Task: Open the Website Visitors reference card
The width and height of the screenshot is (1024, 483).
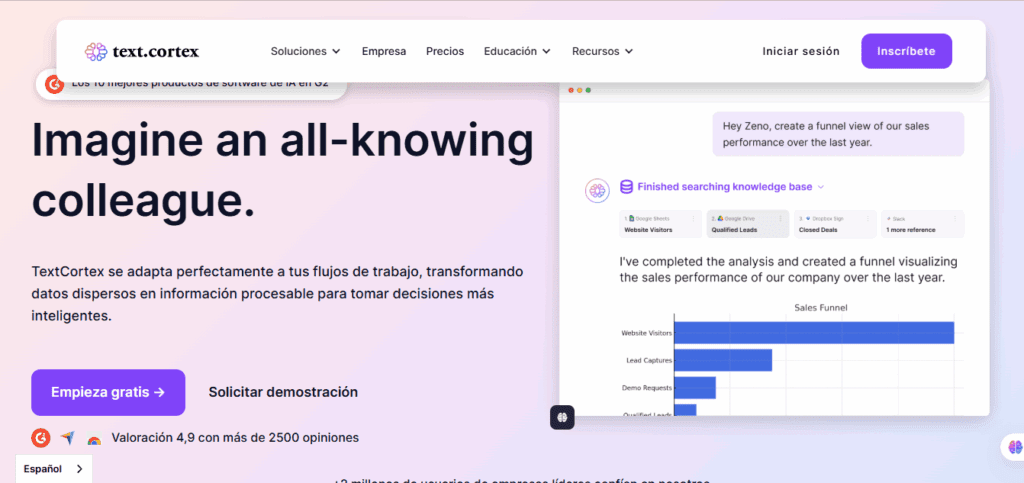Action: coord(660,223)
